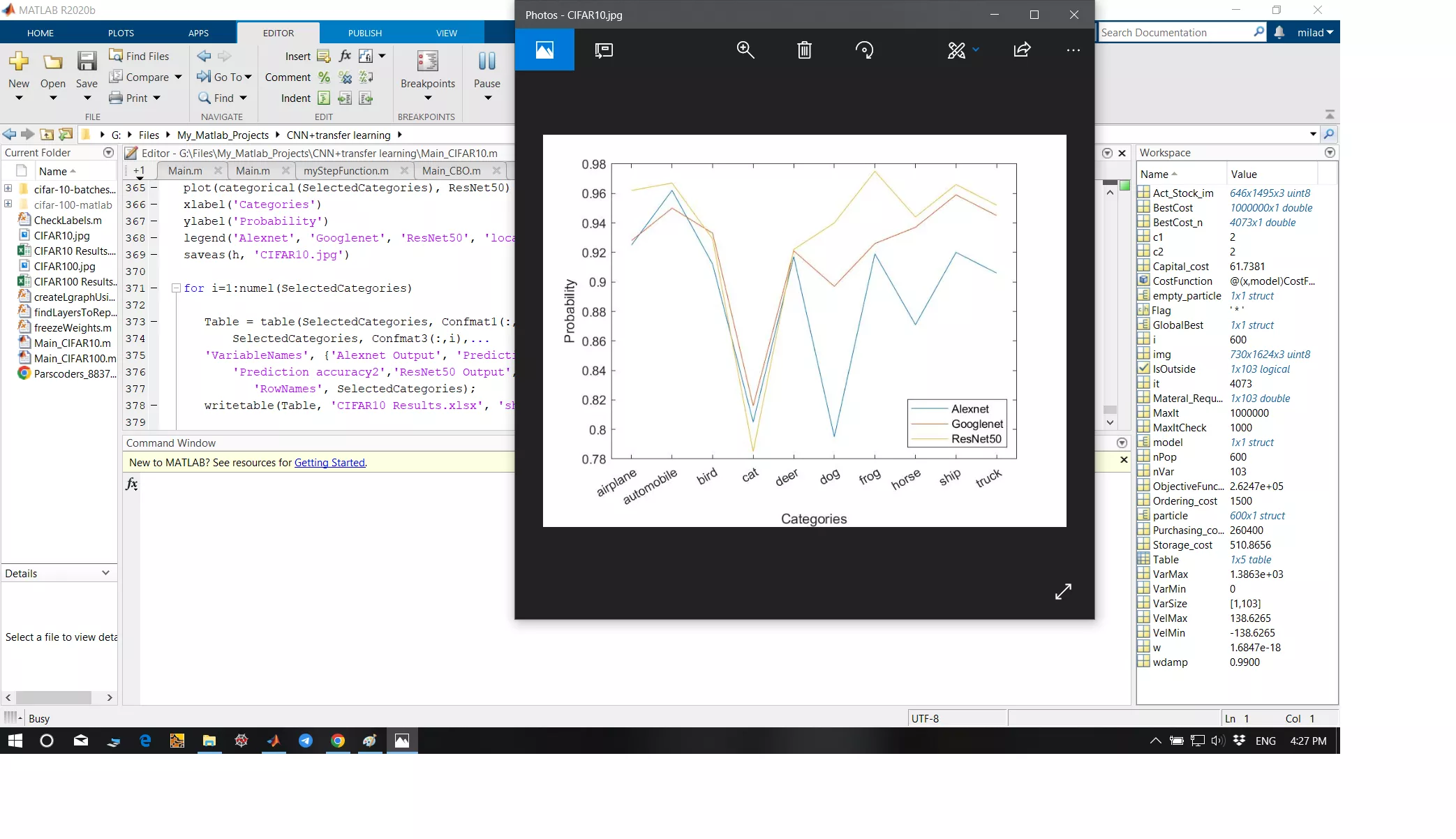Switch to the PLOTS ribbon tab
The width and height of the screenshot is (1456, 839).
(x=121, y=33)
